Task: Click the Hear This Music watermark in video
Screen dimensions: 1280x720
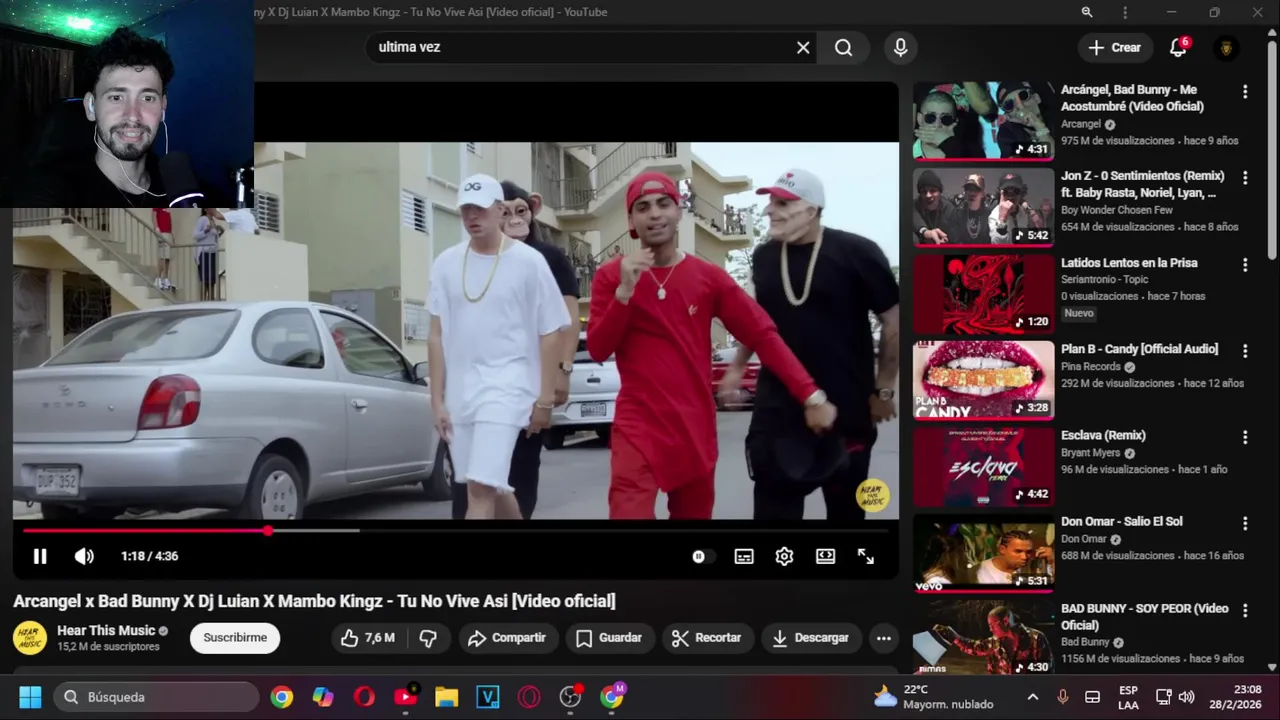Action: [871, 496]
